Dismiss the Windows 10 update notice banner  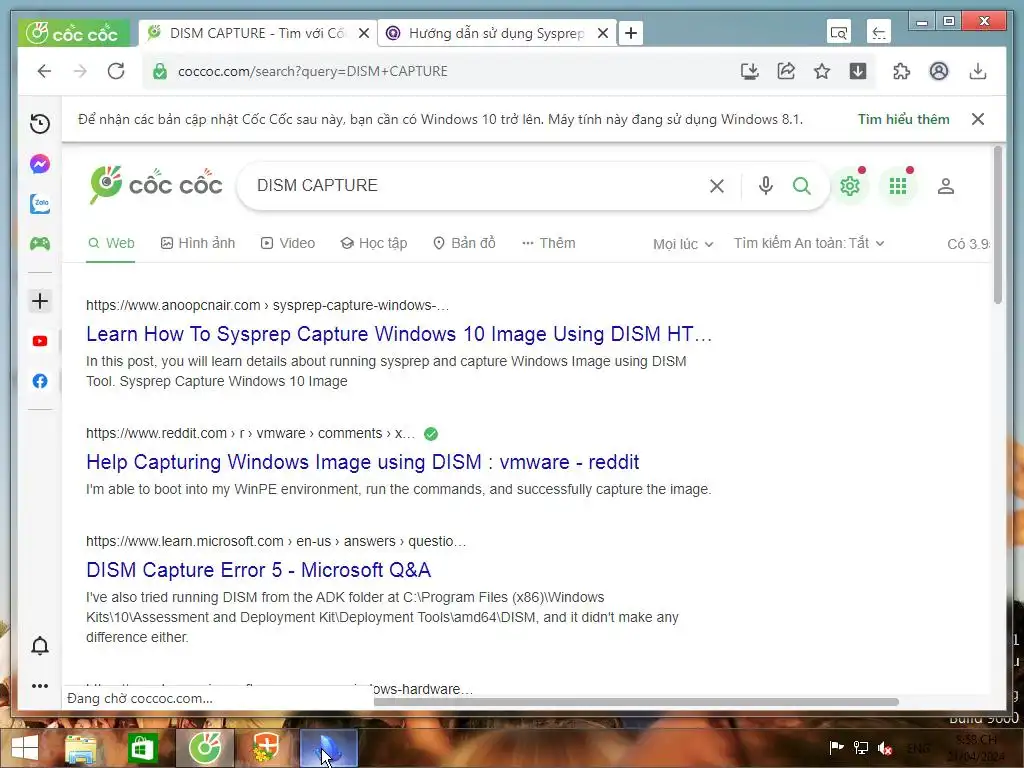click(x=978, y=119)
